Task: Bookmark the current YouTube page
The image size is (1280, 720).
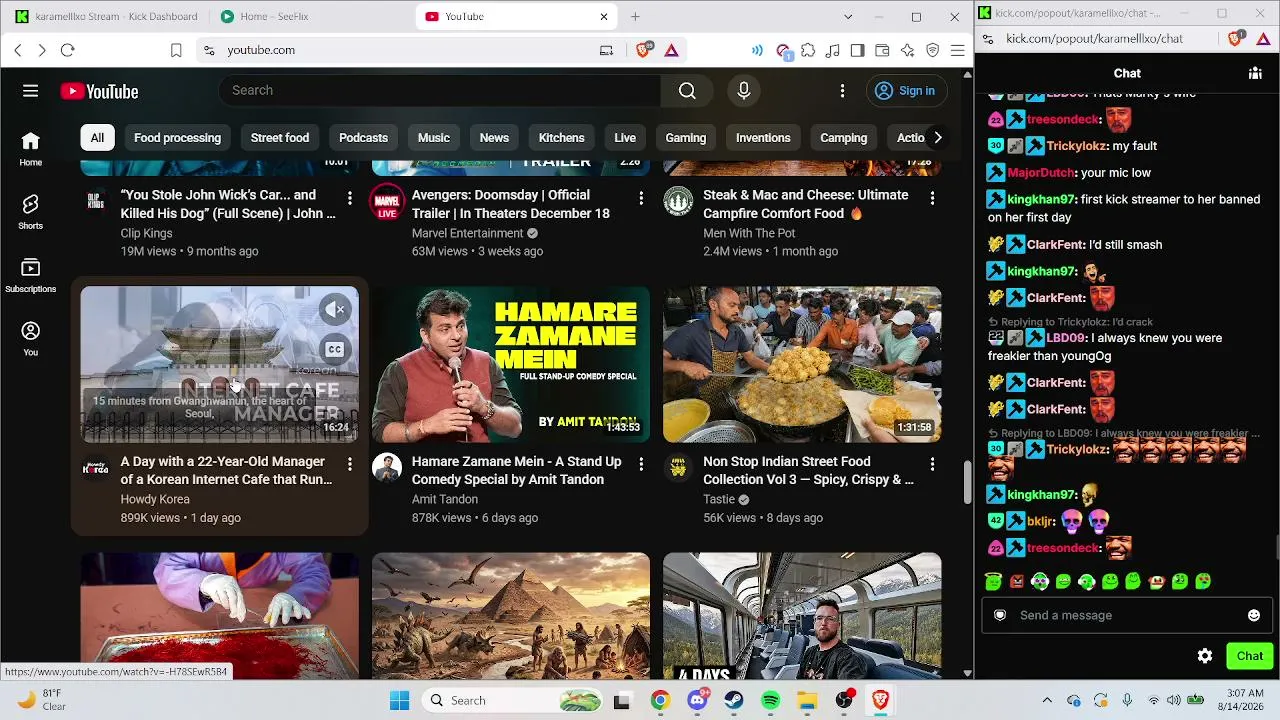Action: coord(176,50)
